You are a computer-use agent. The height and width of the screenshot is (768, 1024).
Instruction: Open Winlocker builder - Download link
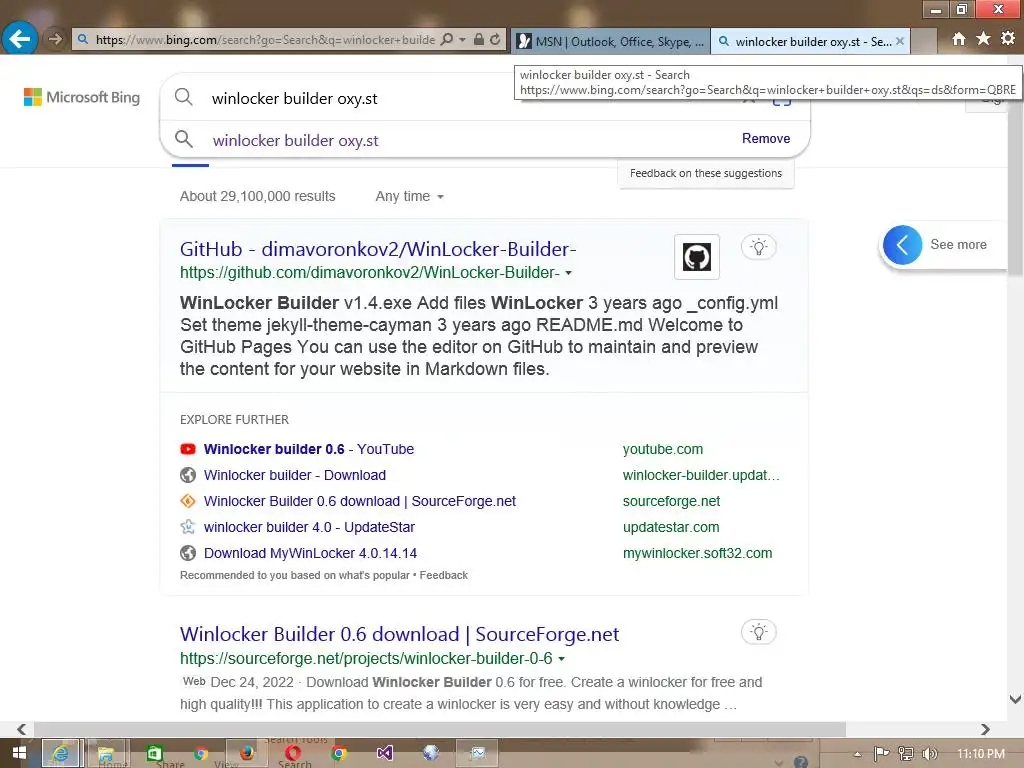(x=295, y=475)
